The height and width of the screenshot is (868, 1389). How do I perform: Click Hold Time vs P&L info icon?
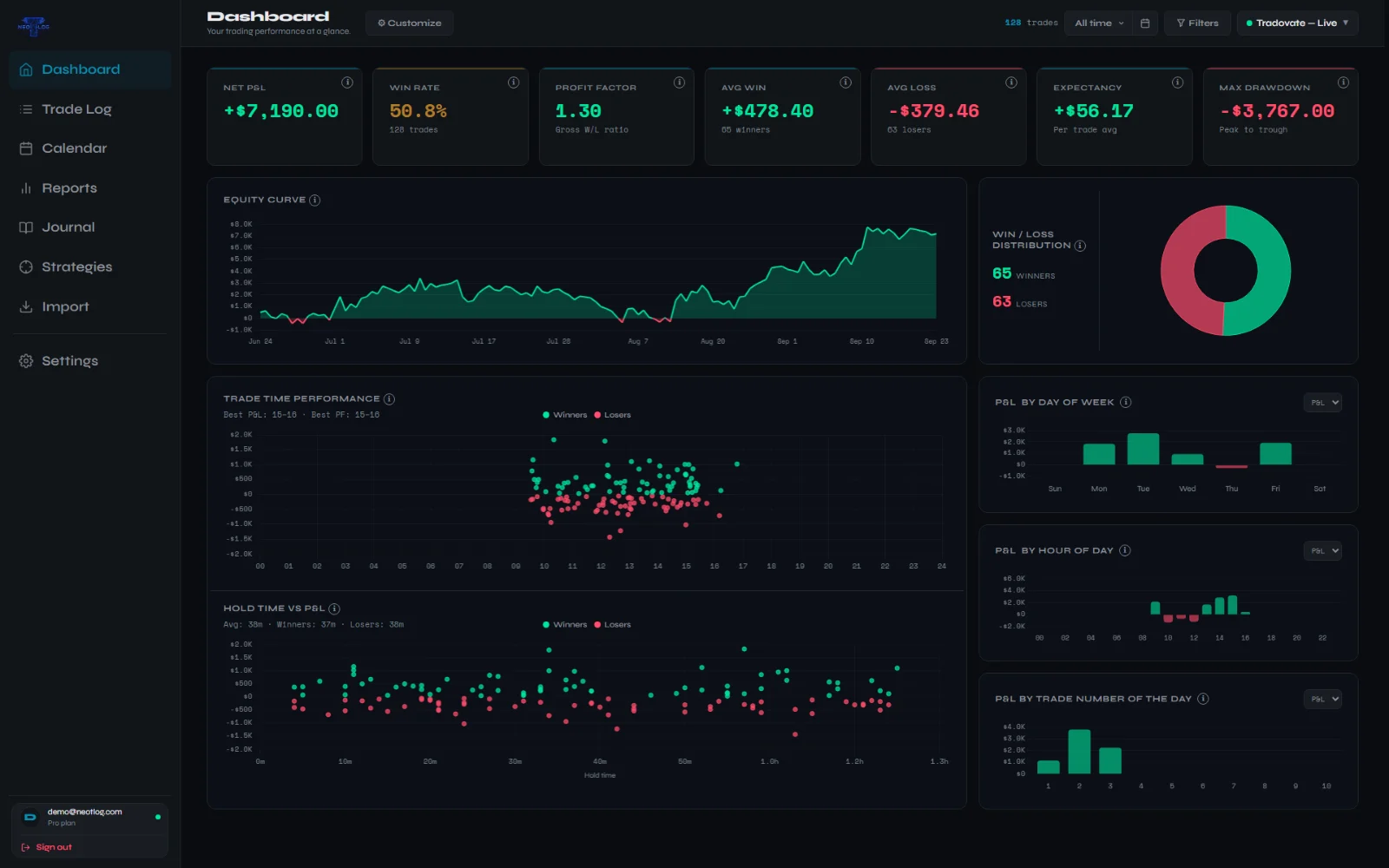(x=334, y=608)
